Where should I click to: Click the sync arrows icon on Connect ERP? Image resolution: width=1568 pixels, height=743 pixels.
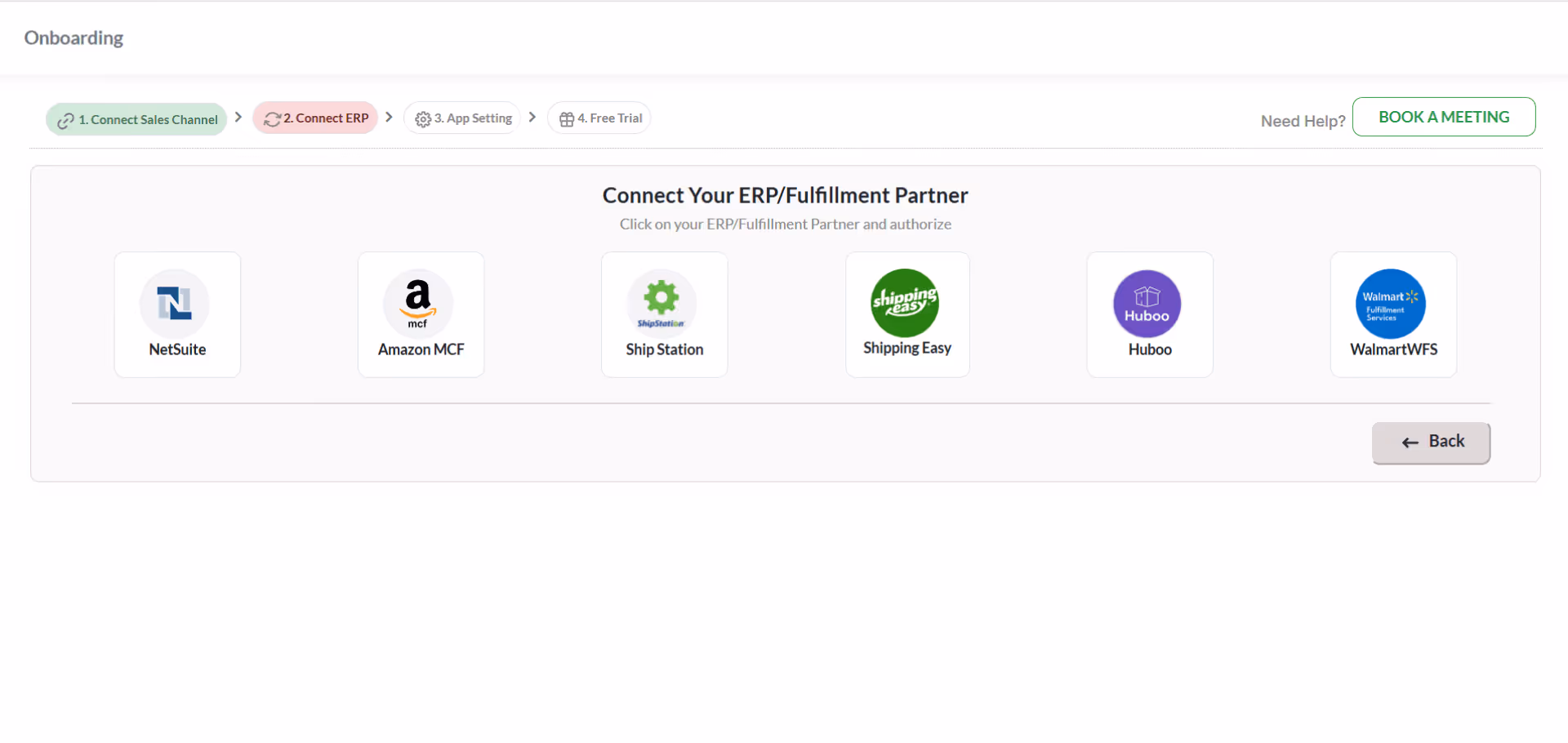(x=272, y=118)
